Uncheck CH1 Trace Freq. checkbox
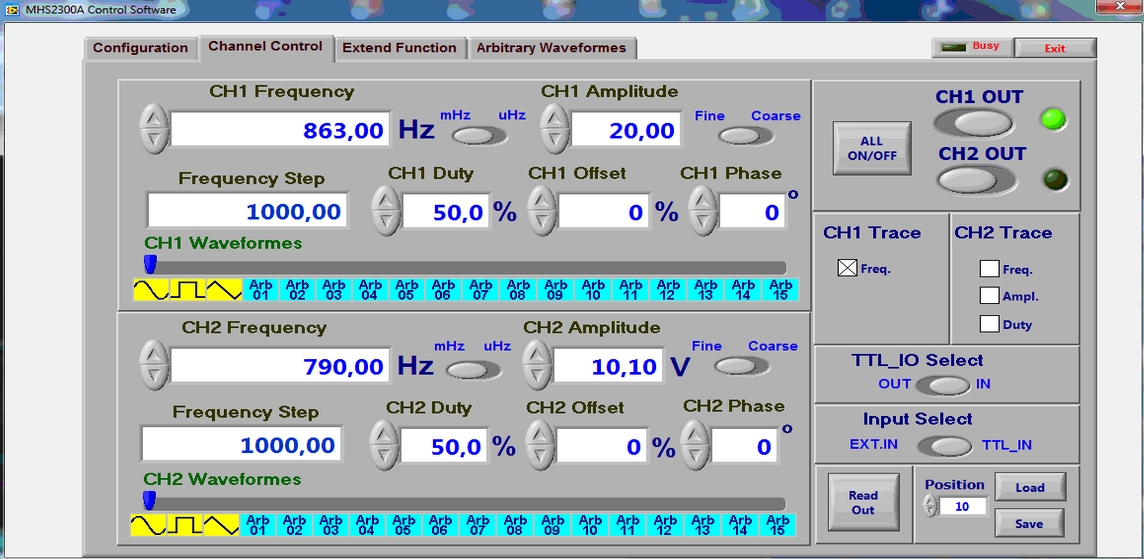Image resolution: width=1144 pixels, height=559 pixels. tap(846, 269)
